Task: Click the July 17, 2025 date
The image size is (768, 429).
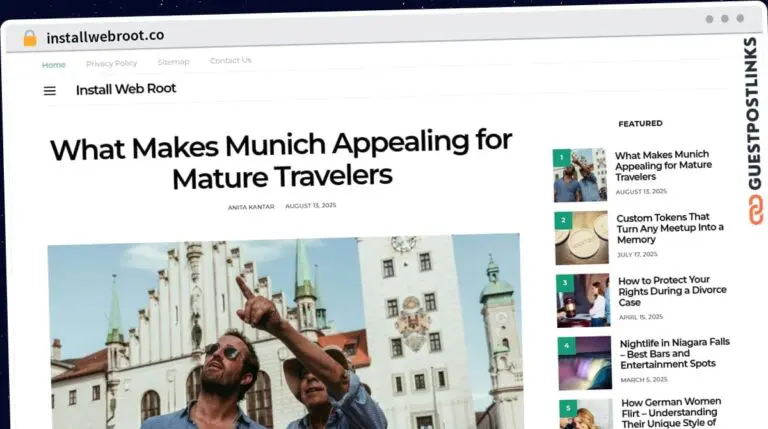Action: point(637,255)
